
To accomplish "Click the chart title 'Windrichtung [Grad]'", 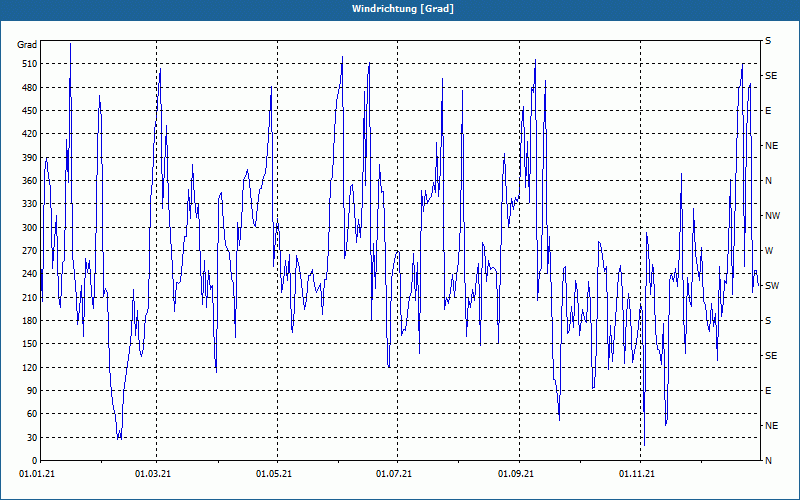I will coord(403,9).
